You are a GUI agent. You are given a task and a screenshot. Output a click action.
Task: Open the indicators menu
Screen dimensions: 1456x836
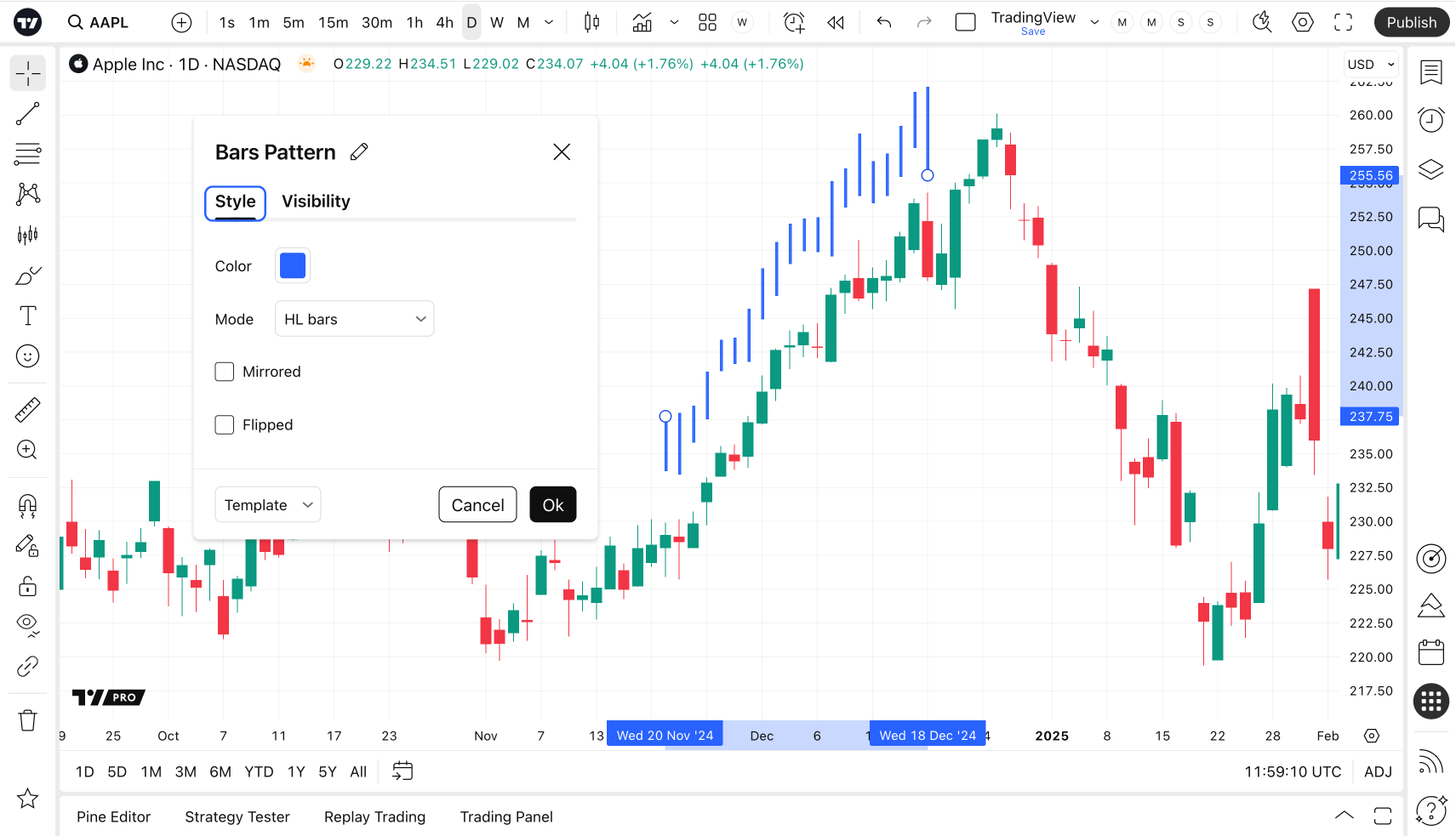(642, 22)
